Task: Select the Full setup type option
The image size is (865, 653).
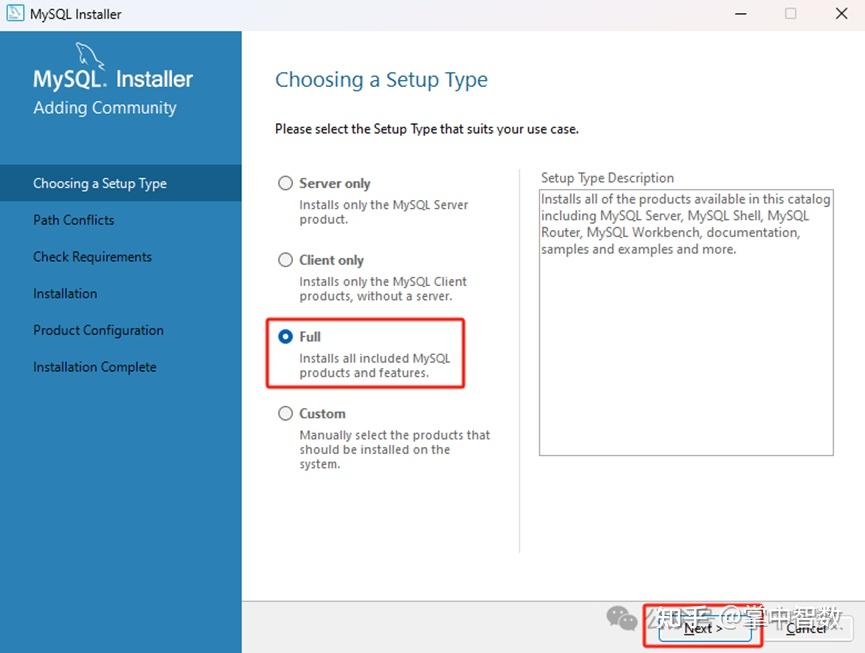Action: click(x=285, y=336)
